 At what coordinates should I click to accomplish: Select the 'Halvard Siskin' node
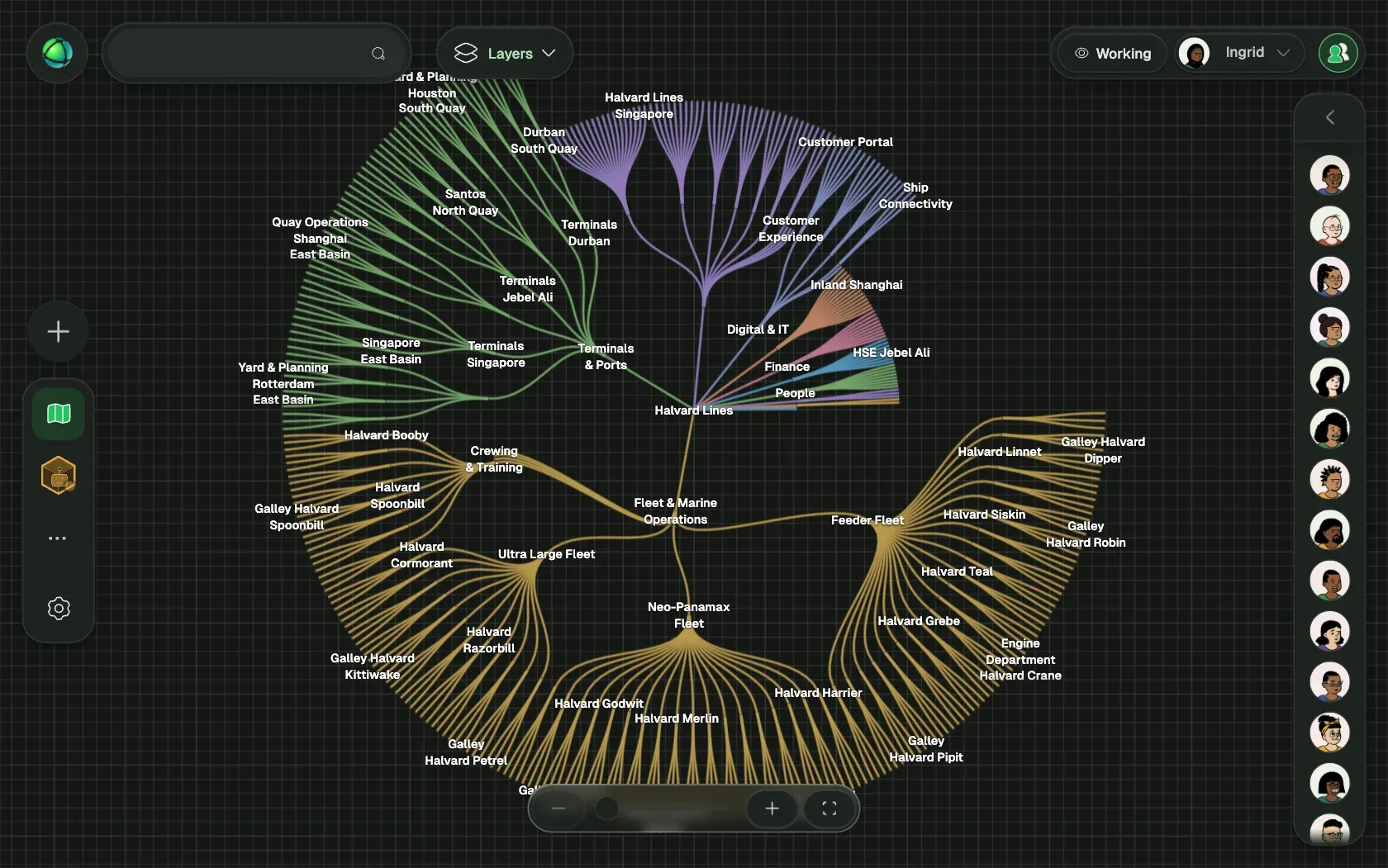pyautogui.click(x=984, y=515)
